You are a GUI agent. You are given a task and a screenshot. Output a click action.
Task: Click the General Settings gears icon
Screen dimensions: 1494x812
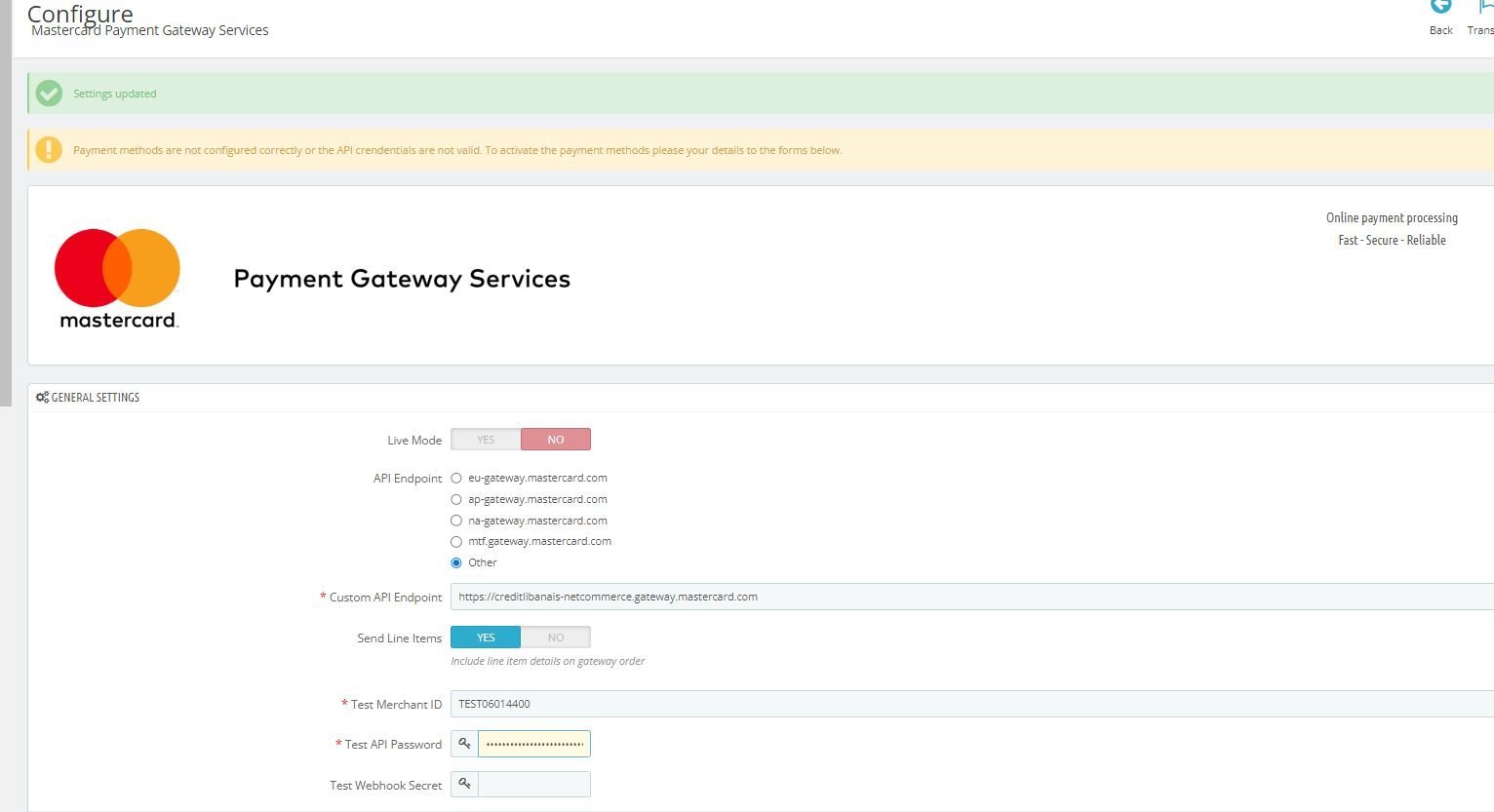pyautogui.click(x=42, y=398)
